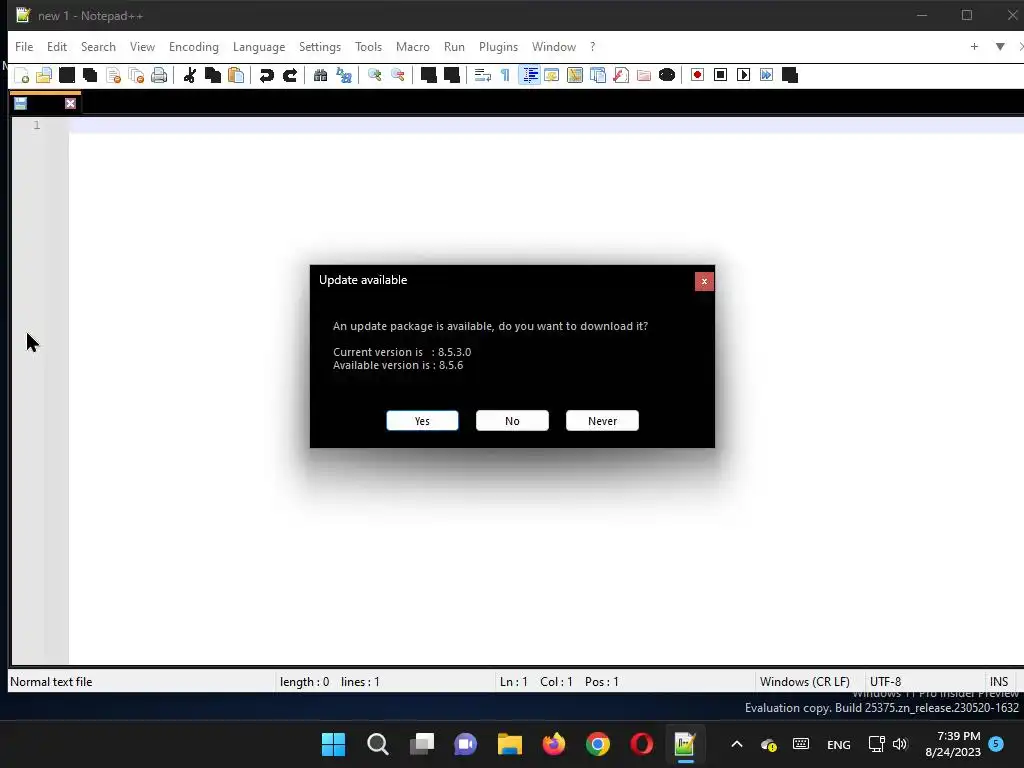The height and width of the screenshot is (768, 1024).
Task: Open the Plugins menu
Action: click(498, 47)
